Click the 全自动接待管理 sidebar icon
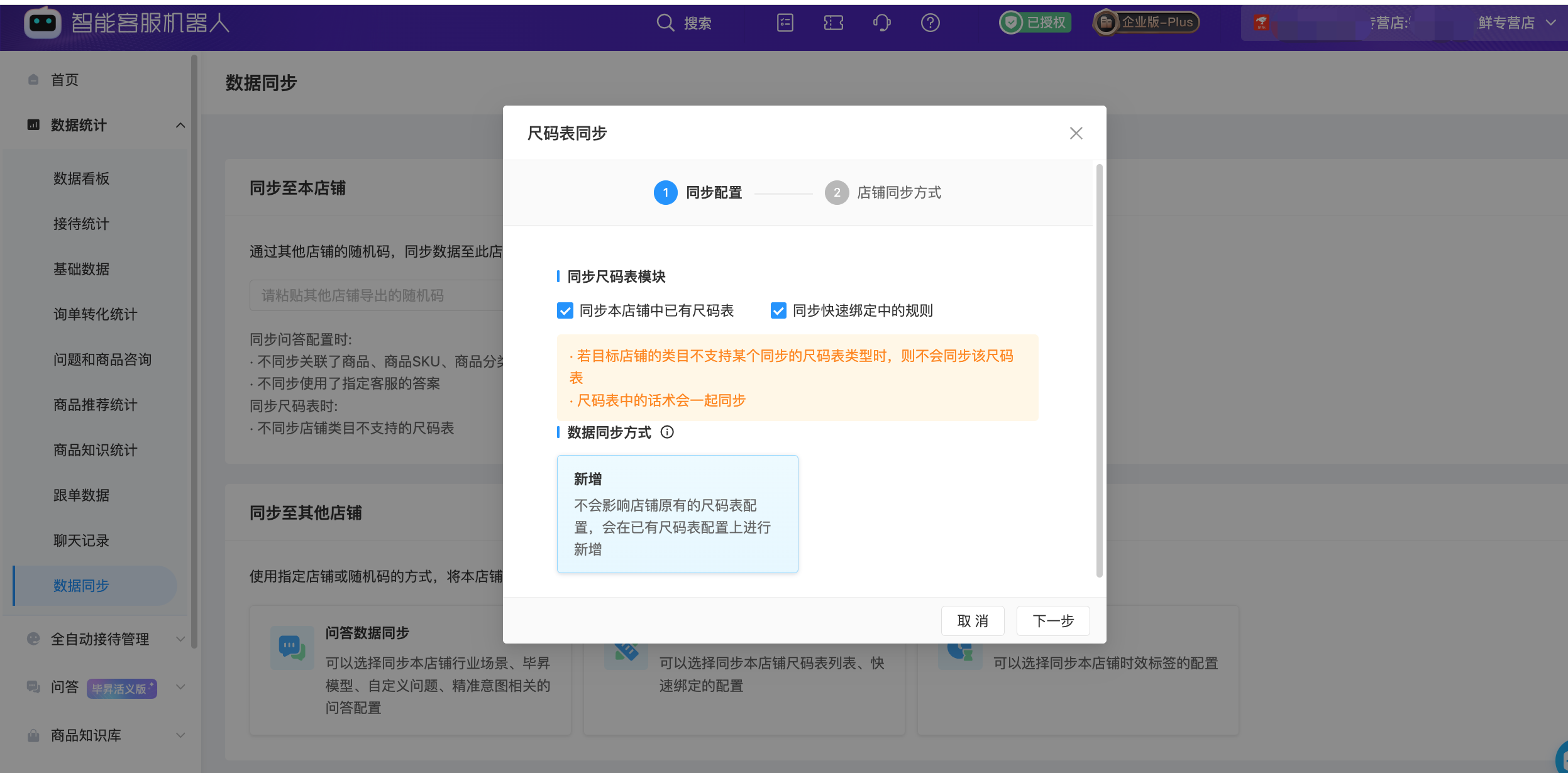 (x=33, y=639)
